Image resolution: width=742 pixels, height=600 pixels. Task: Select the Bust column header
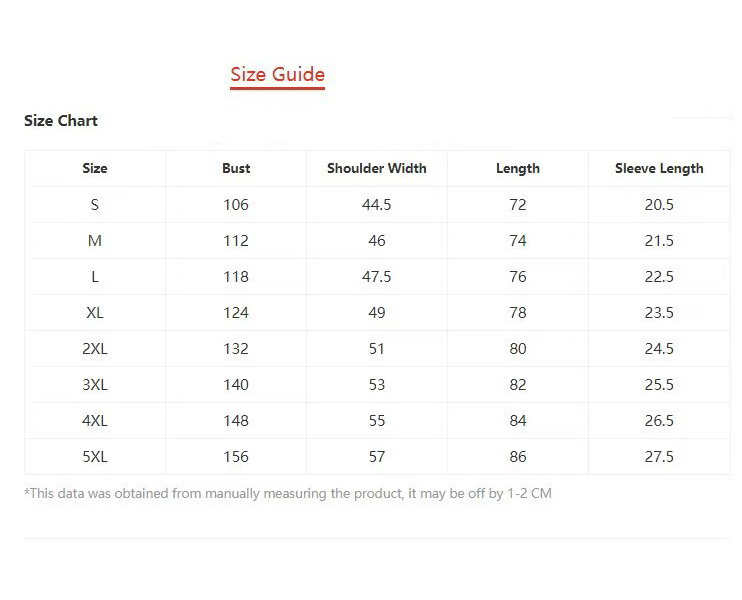(x=236, y=169)
